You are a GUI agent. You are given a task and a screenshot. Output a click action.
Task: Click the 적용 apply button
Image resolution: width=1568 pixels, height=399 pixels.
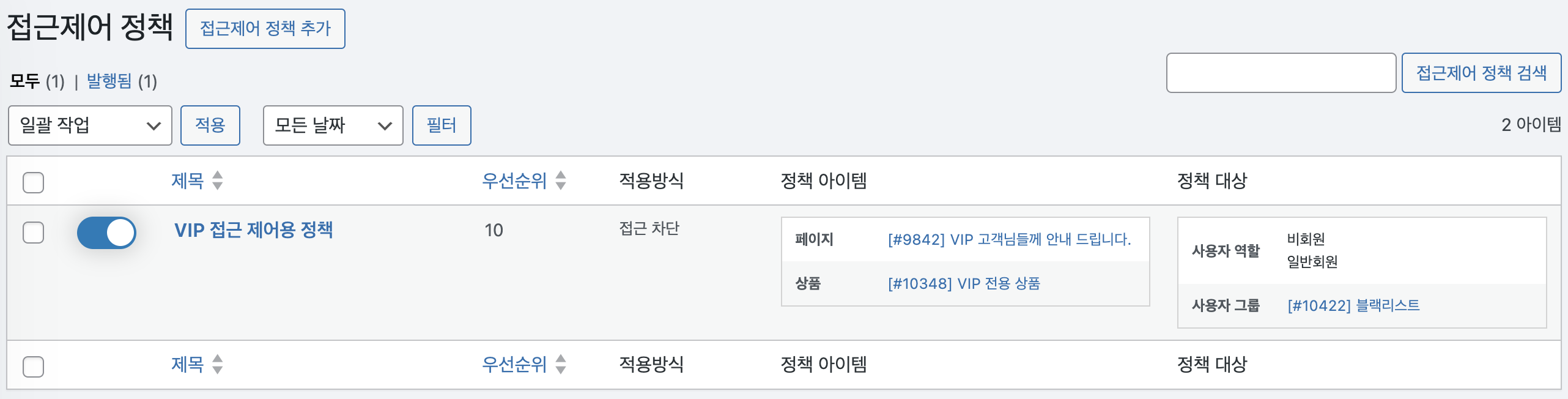pos(210,125)
